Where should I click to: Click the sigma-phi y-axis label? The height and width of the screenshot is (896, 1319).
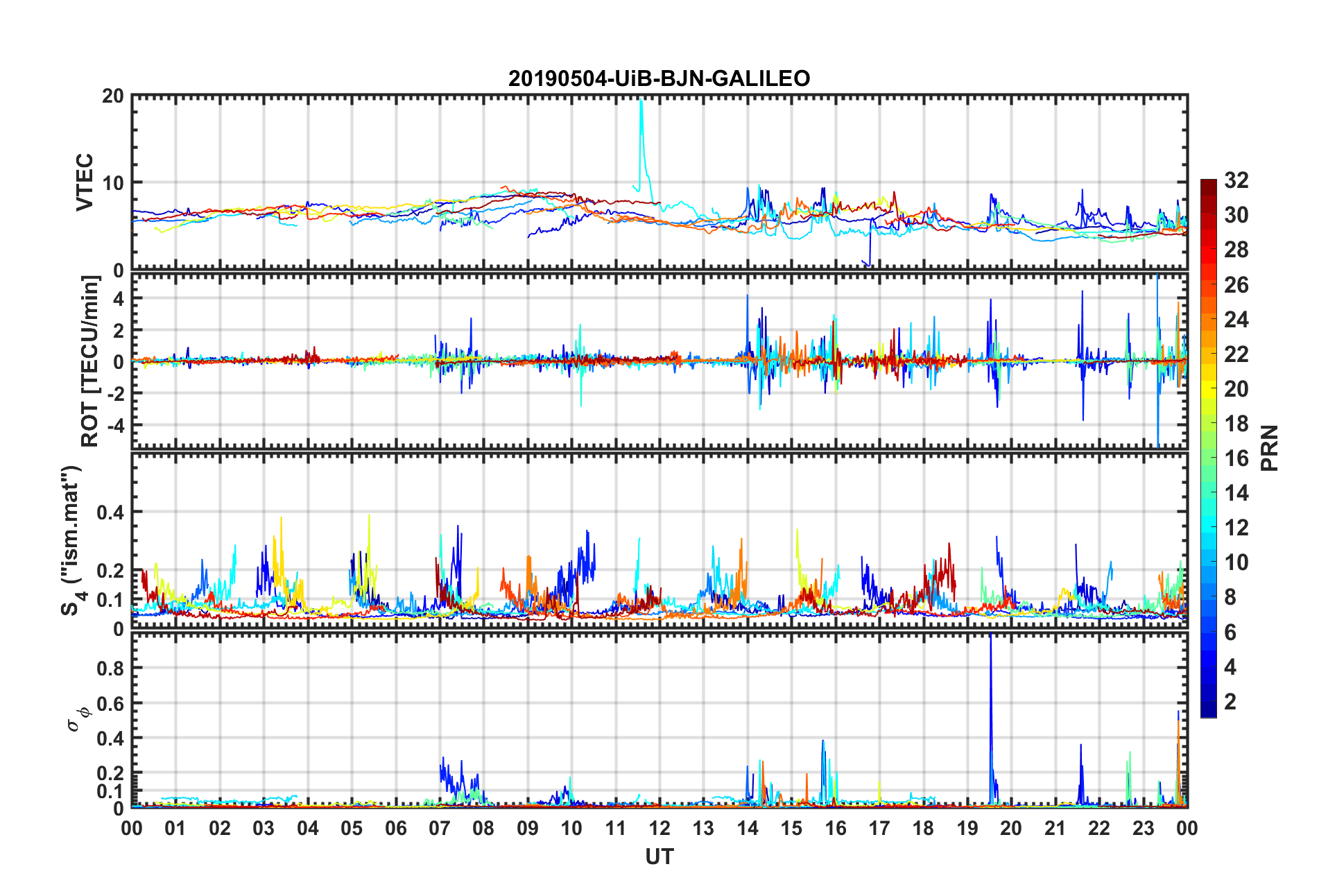coord(77,718)
